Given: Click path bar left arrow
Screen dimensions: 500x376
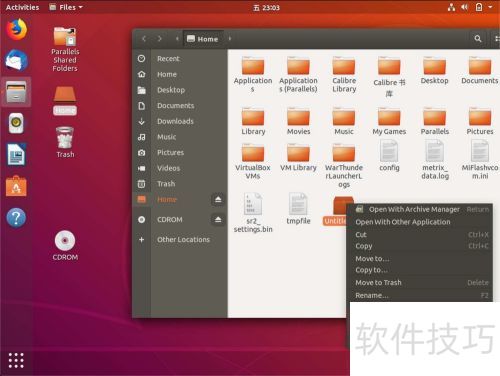Looking at the screenshot, I should (177, 39).
